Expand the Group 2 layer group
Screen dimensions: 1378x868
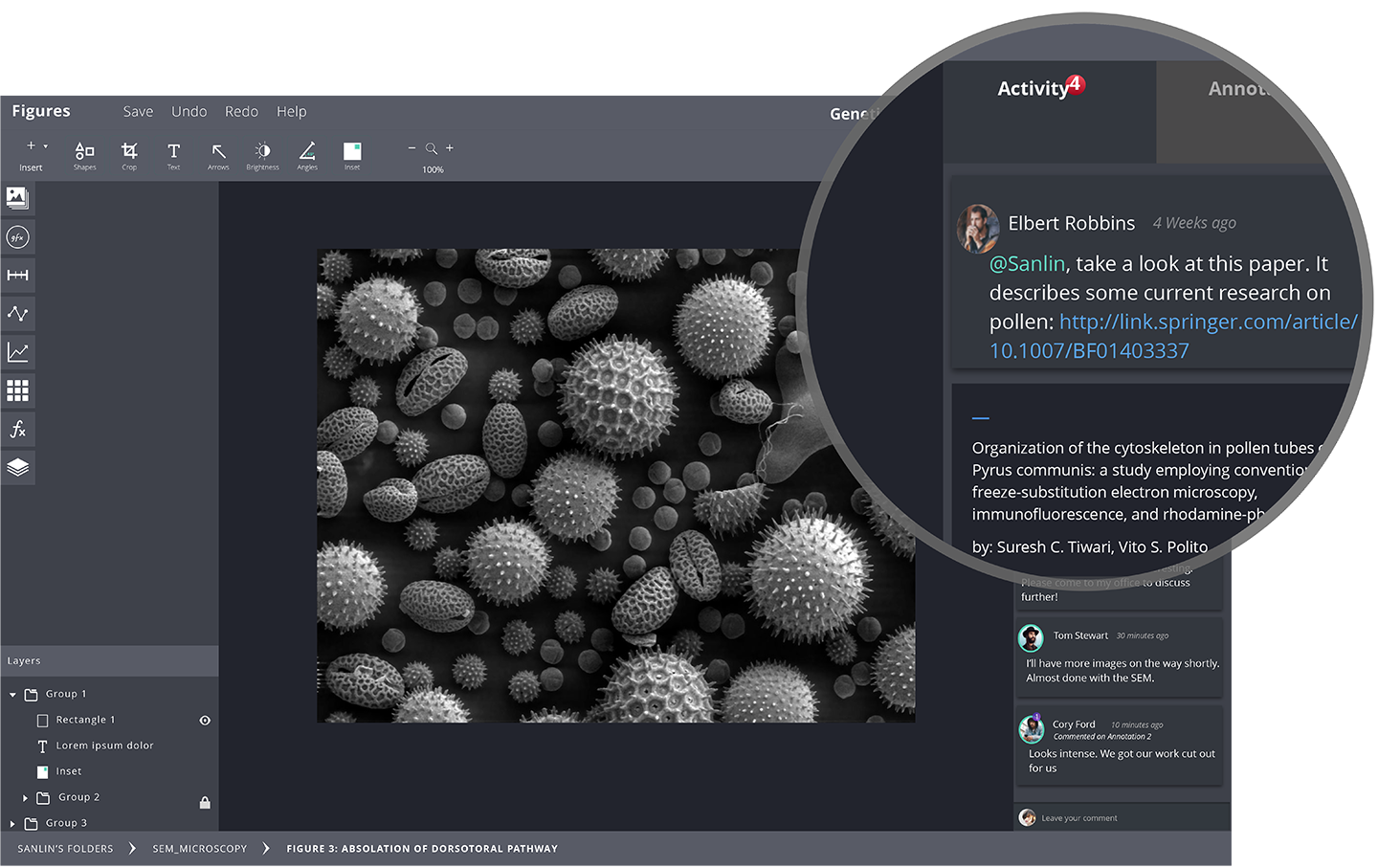click(25, 797)
